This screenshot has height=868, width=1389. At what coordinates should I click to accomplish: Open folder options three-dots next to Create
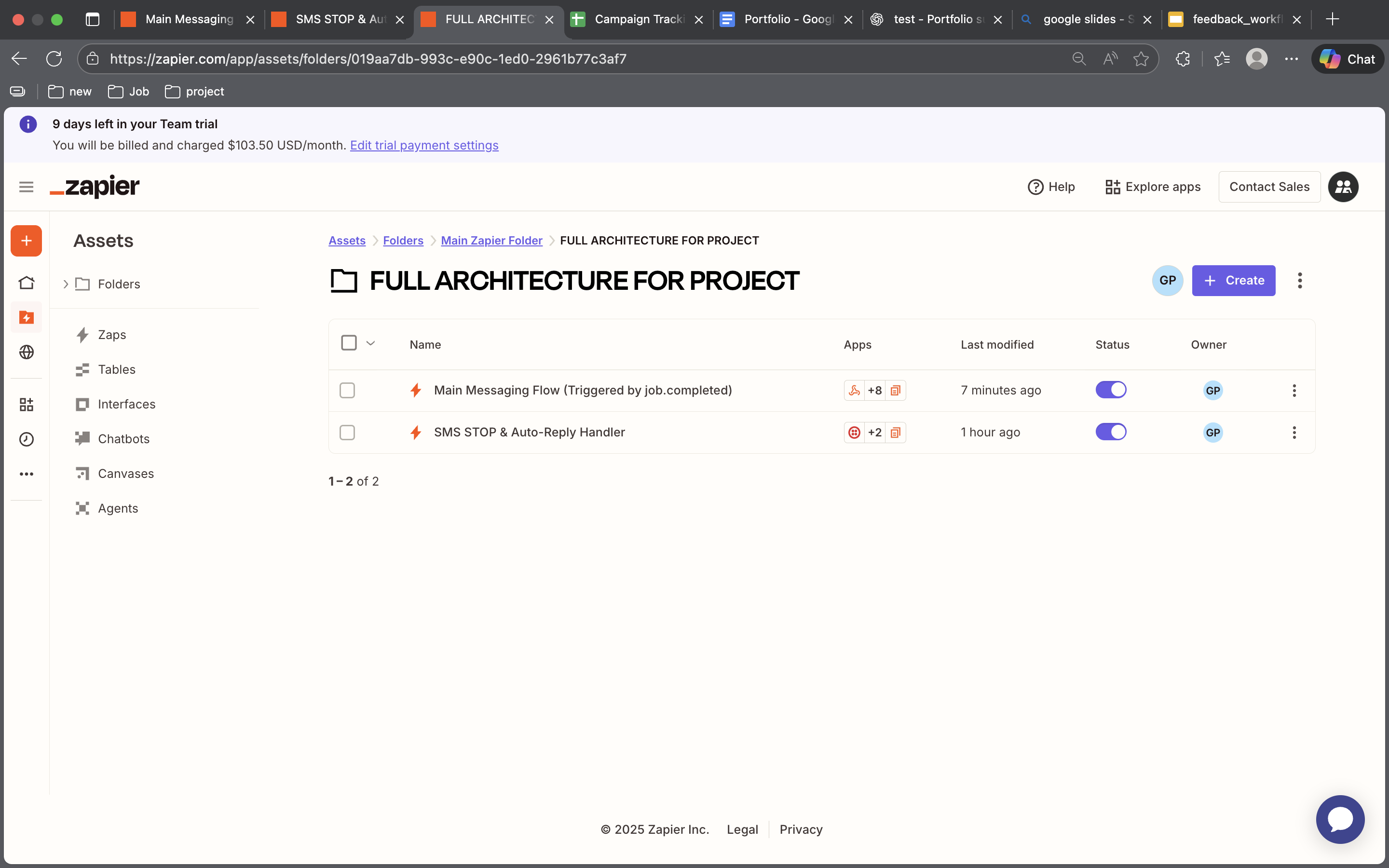click(x=1300, y=281)
